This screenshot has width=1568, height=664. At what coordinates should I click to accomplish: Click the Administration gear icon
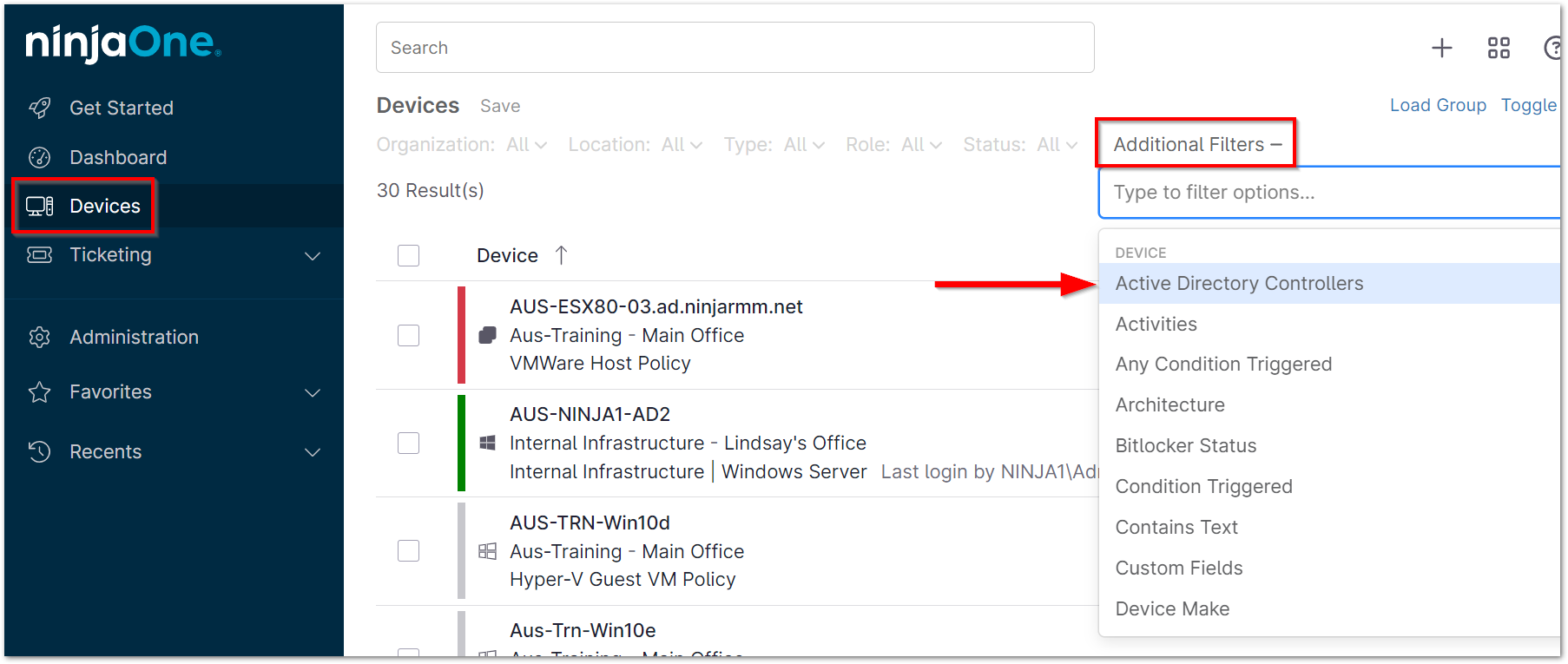coord(40,337)
